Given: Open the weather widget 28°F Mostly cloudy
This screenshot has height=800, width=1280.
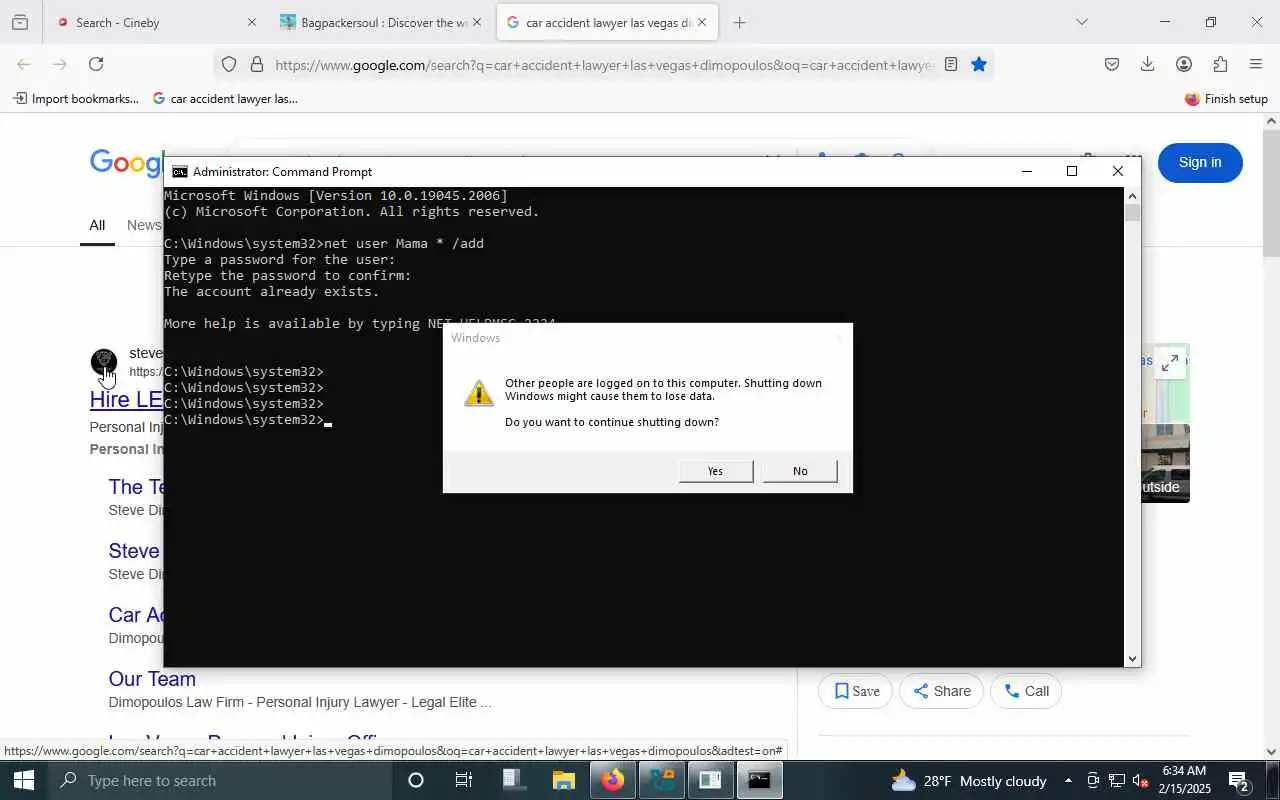Looking at the screenshot, I should (968, 781).
